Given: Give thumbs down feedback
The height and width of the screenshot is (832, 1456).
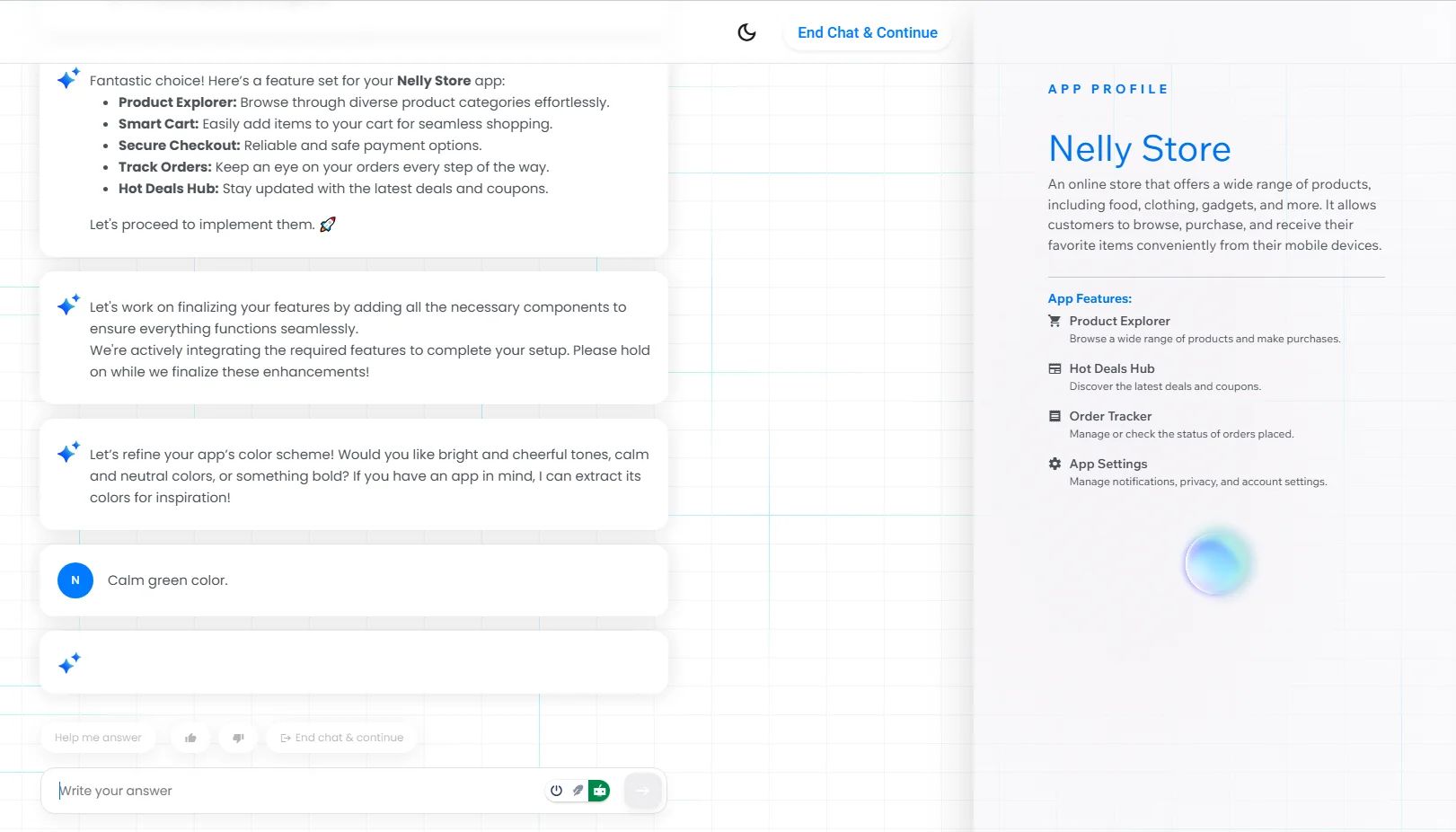Looking at the screenshot, I should pos(238,738).
